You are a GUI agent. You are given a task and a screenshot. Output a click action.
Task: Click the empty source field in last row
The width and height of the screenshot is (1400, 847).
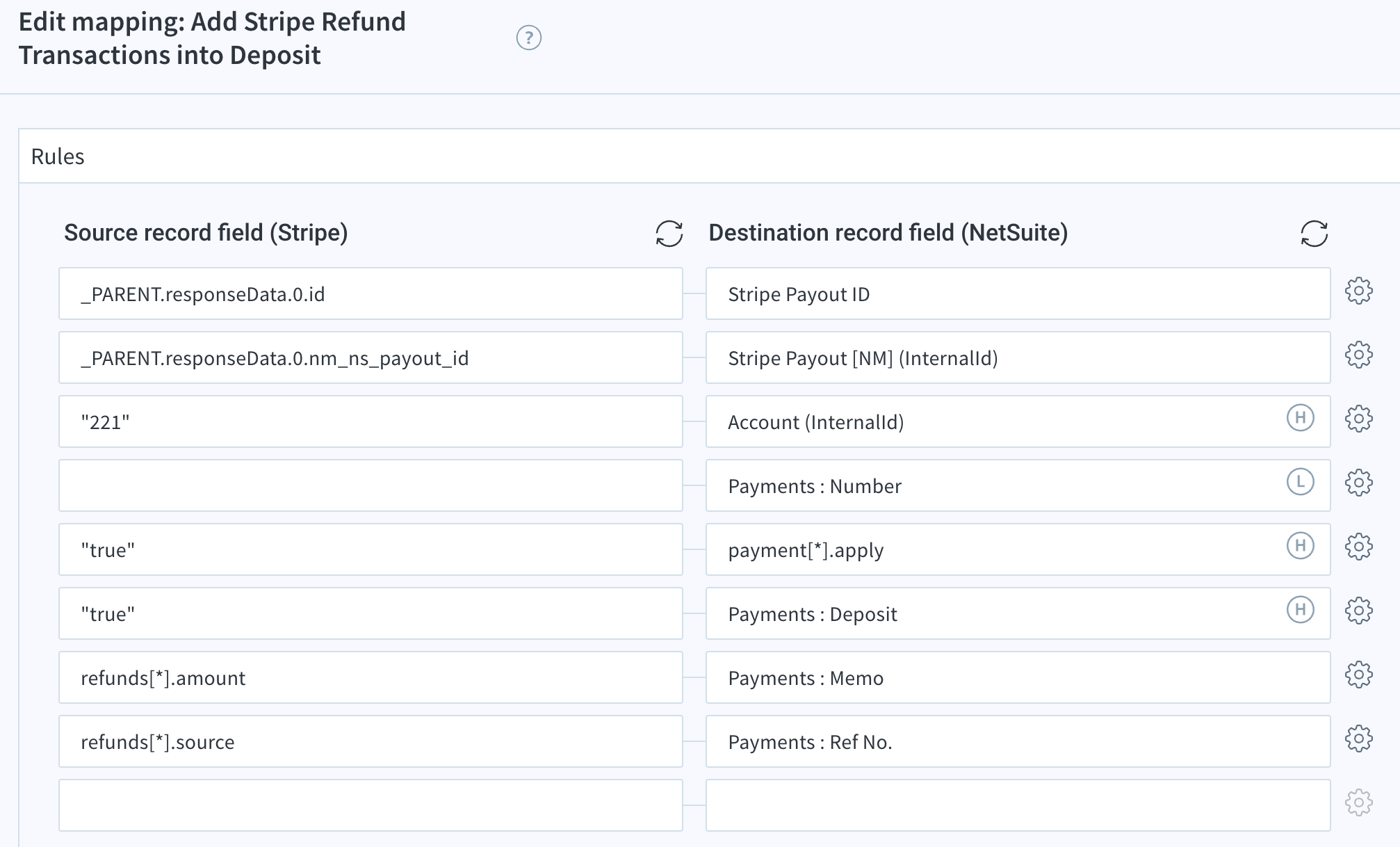371,805
